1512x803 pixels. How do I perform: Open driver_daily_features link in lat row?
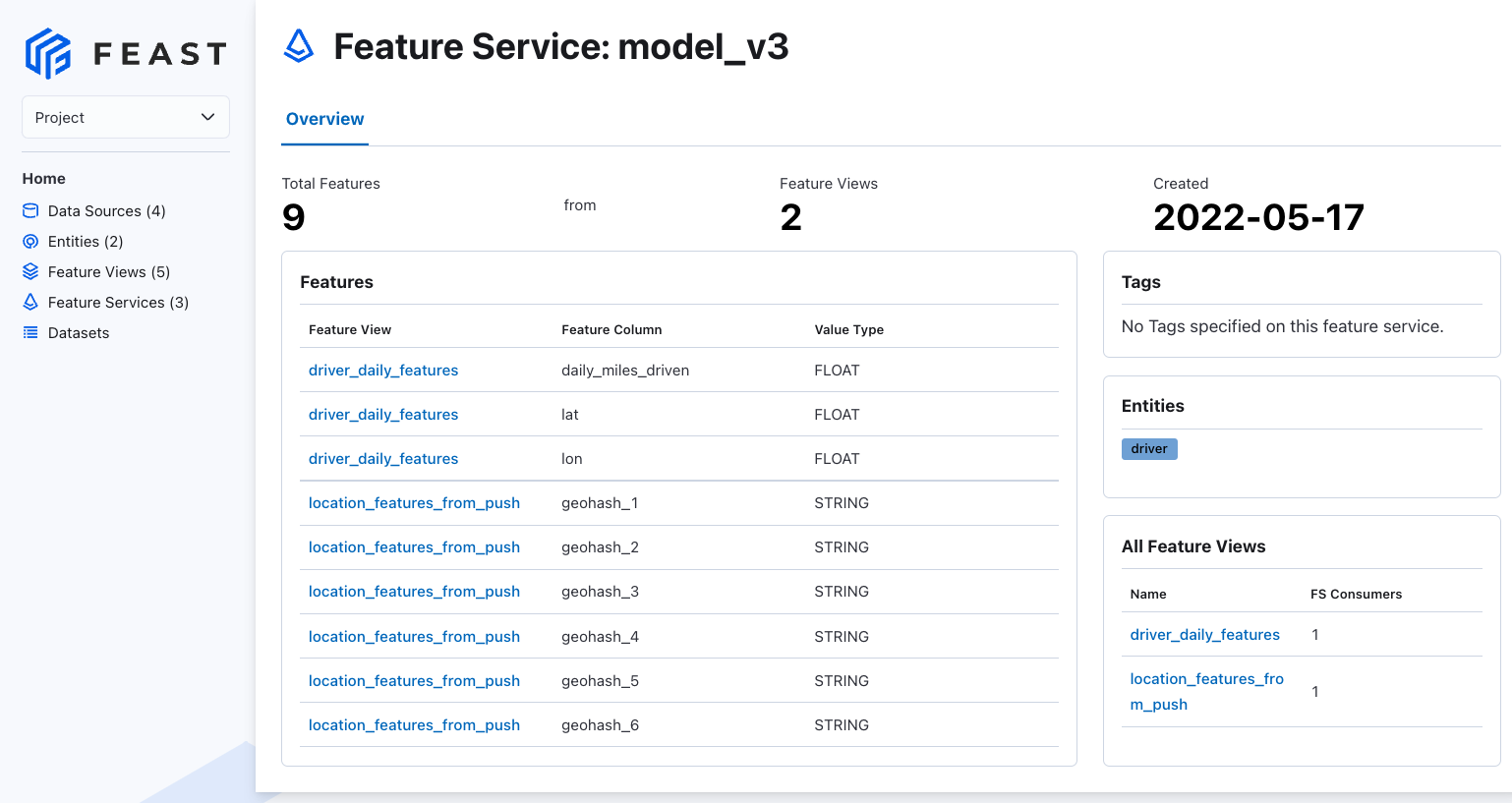[383, 415]
